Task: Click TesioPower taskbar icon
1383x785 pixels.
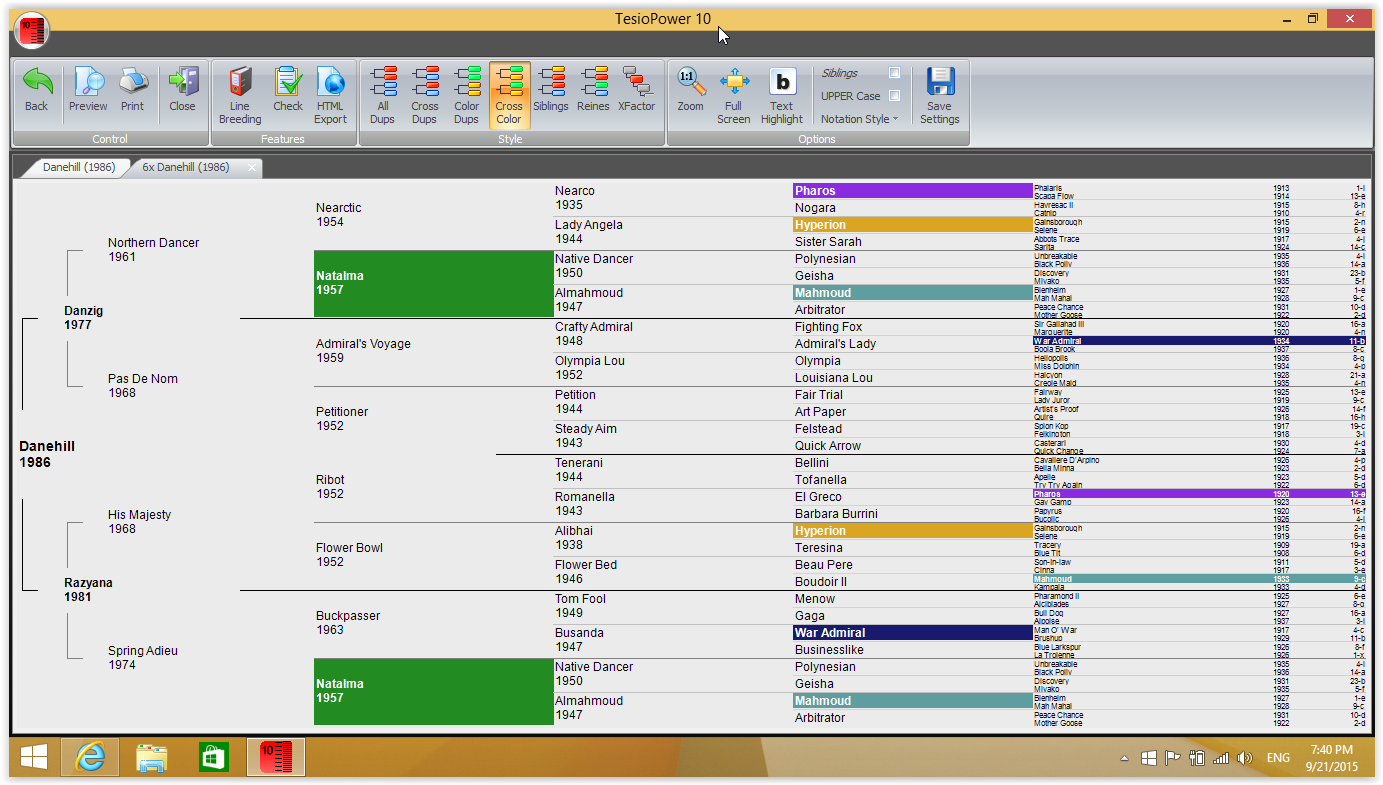Action: (275, 758)
